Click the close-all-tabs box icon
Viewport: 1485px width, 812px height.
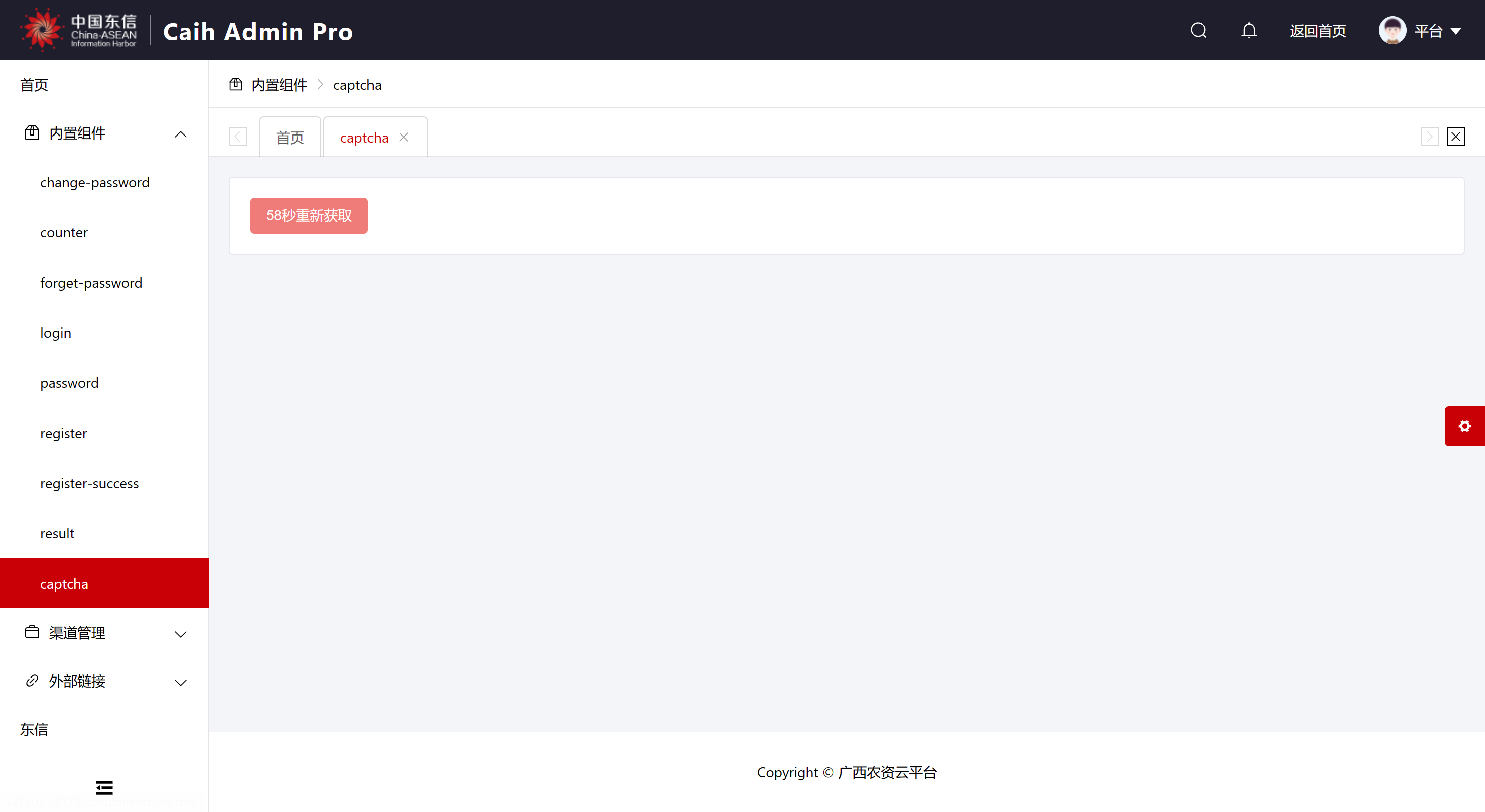(x=1455, y=137)
